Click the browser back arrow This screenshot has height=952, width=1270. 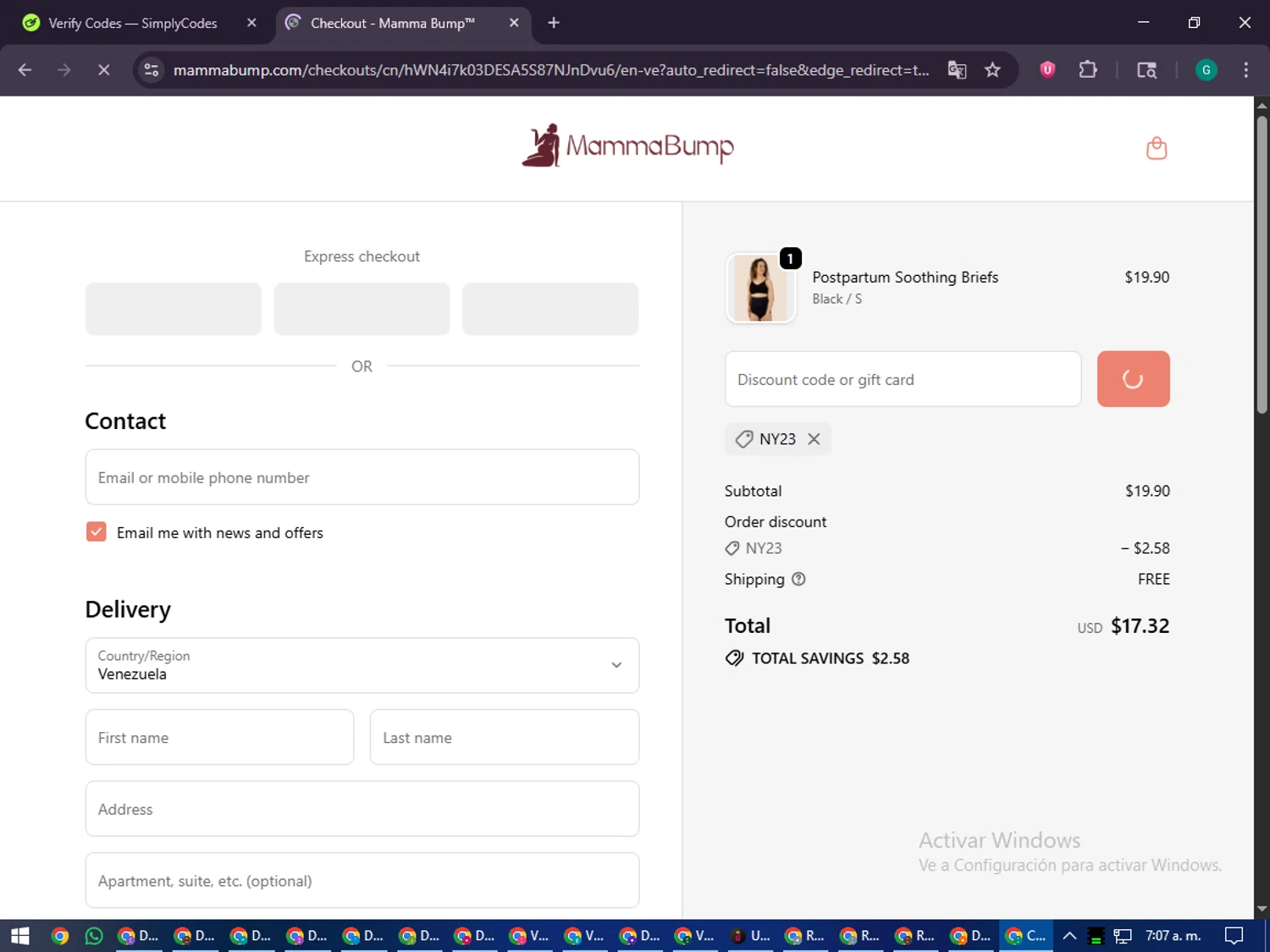pyautogui.click(x=25, y=70)
